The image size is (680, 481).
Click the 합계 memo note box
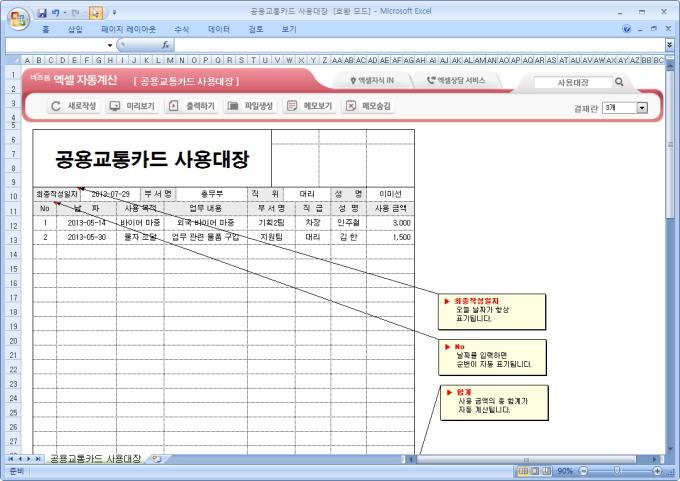pos(494,403)
